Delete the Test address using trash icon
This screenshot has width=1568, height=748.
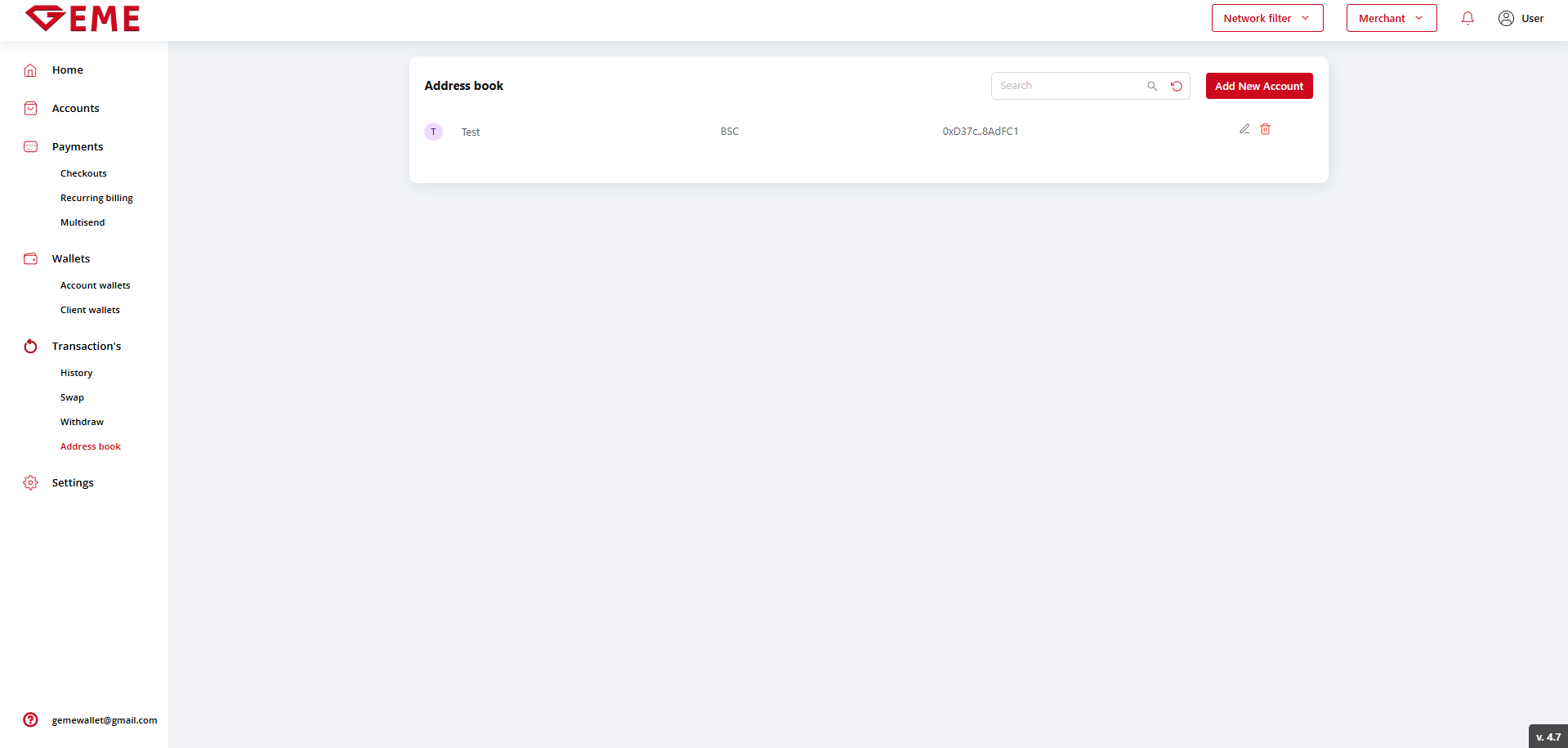(1265, 129)
